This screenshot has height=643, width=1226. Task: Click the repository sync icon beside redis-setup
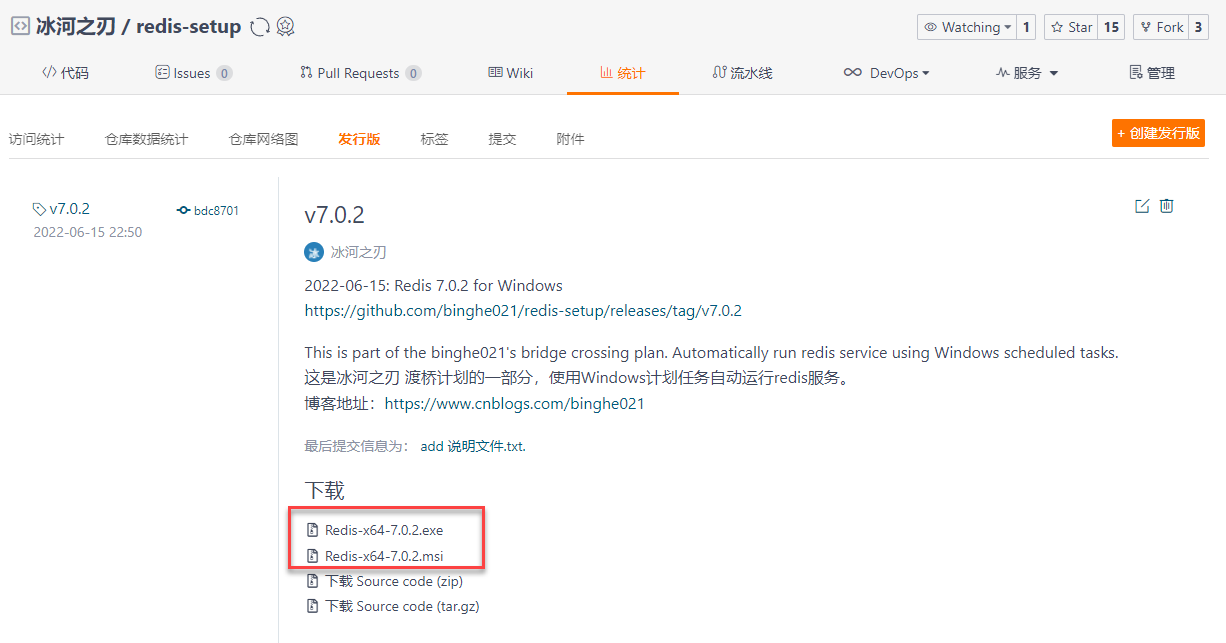[260, 27]
